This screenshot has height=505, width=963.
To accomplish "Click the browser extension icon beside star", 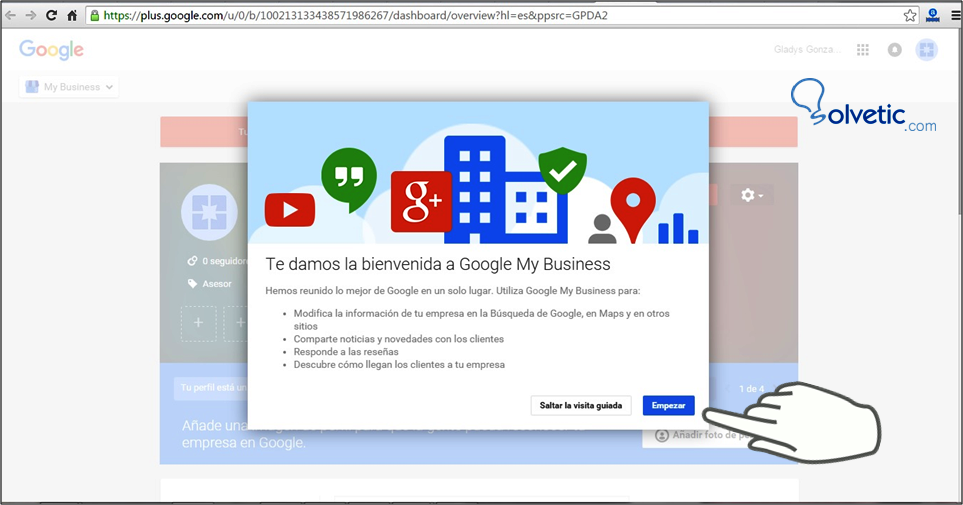I will (x=932, y=15).
